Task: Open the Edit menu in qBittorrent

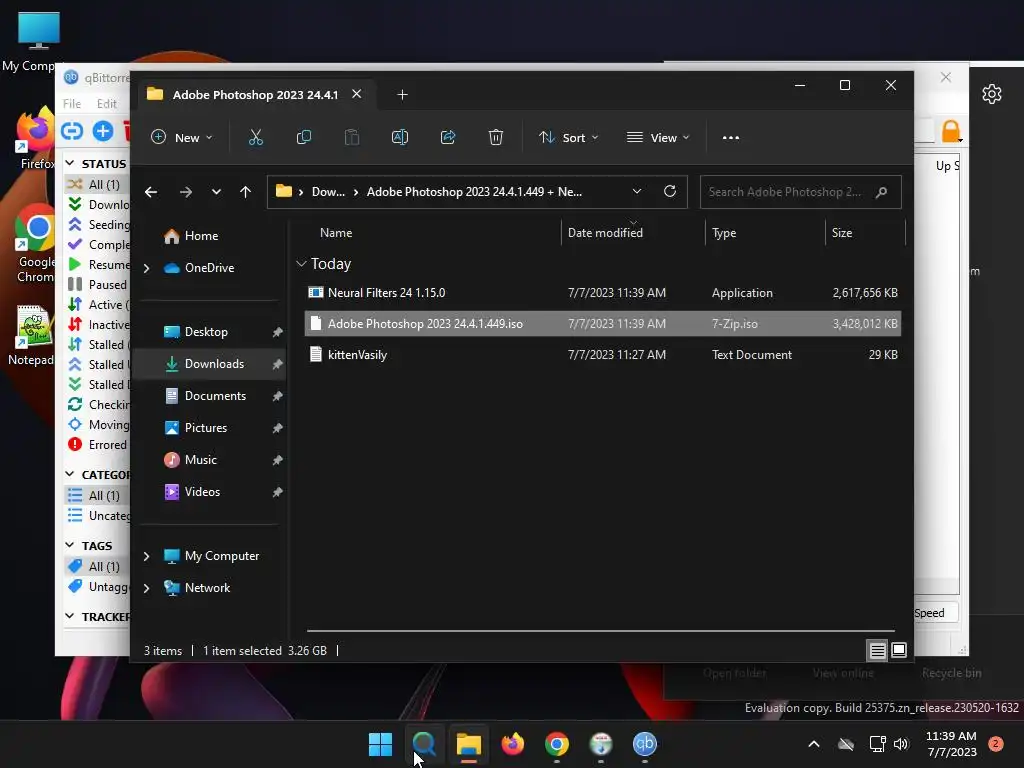Action: click(106, 104)
